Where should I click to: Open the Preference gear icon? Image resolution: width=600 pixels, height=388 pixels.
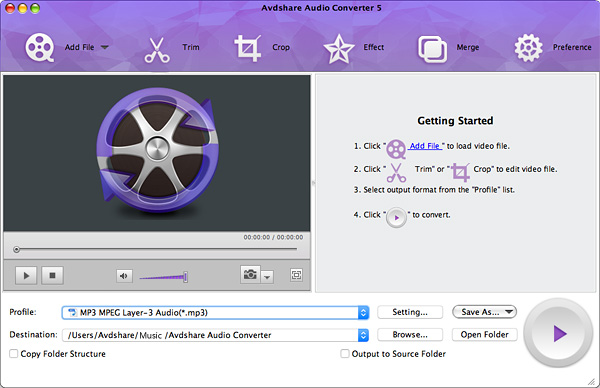coord(528,48)
